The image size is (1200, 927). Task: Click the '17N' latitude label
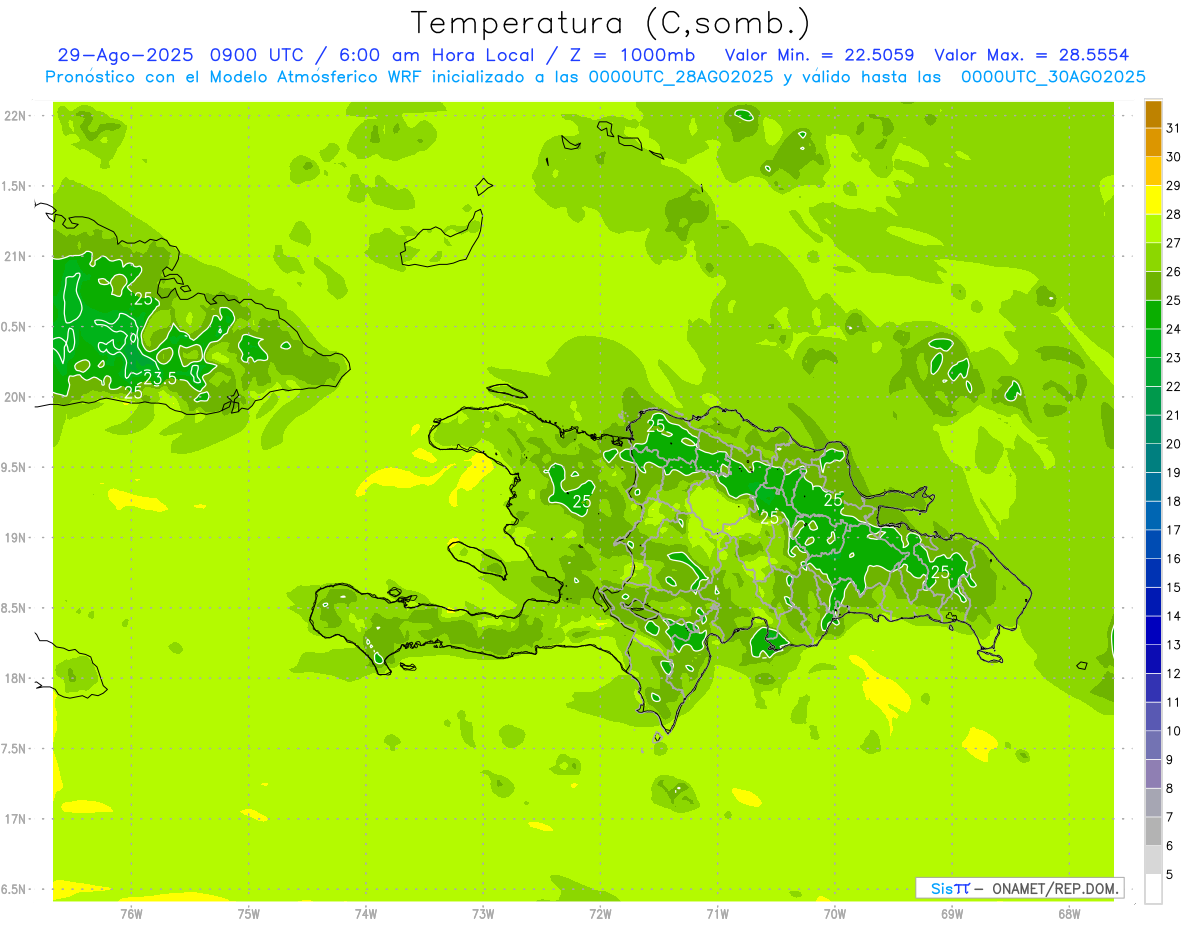point(14,819)
